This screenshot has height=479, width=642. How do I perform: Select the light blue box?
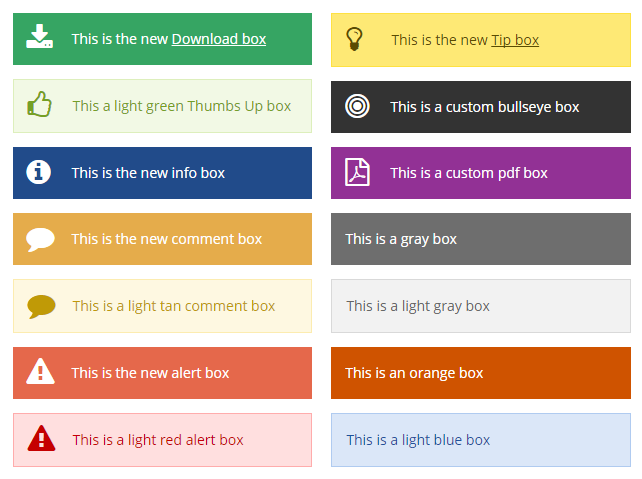(481, 440)
